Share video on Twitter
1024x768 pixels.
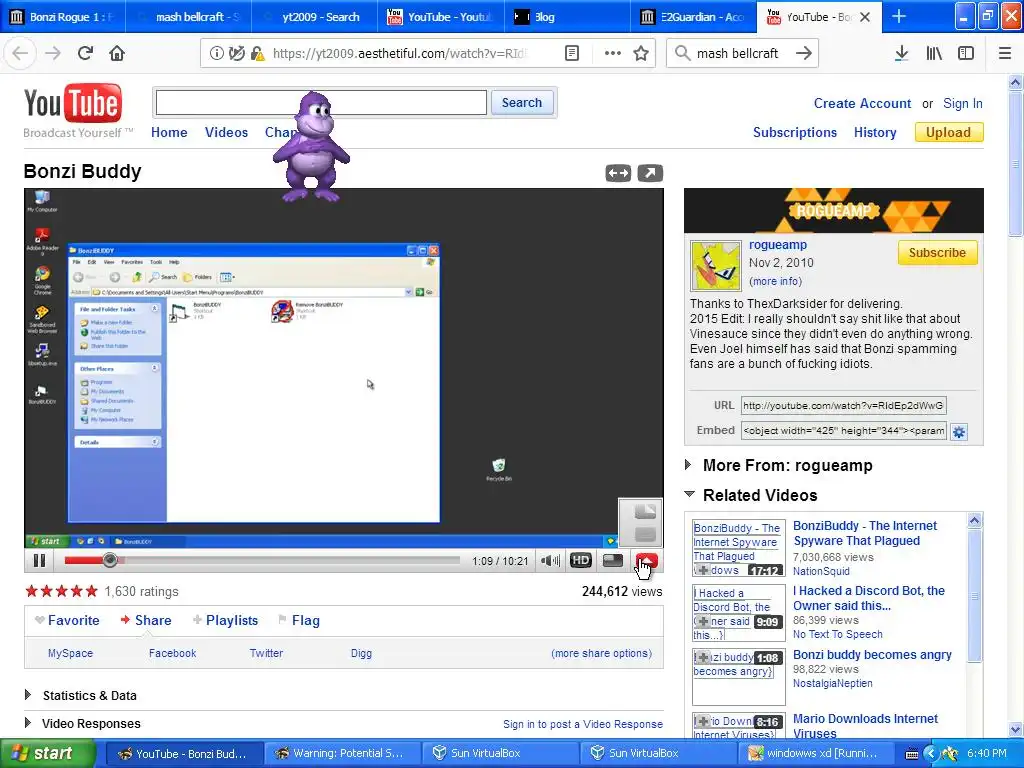(x=266, y=653)
